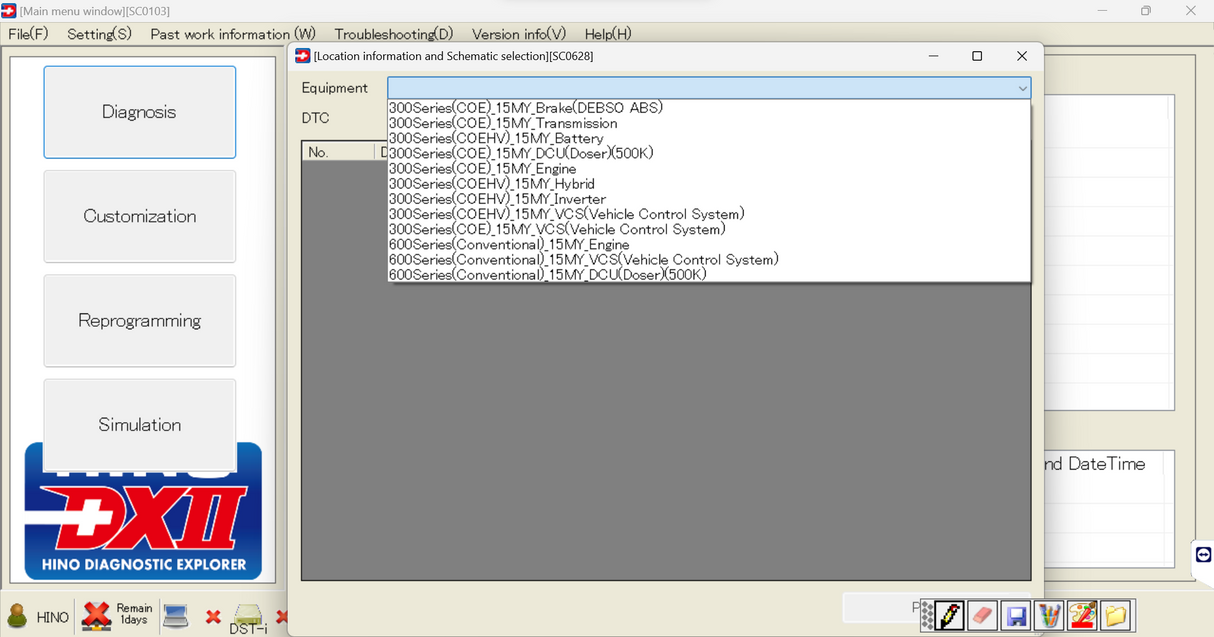This screenshot has height=637, width=1214.
Task: Click the HINO user icon
Action: pyautogui.click(x=18, y=616)
